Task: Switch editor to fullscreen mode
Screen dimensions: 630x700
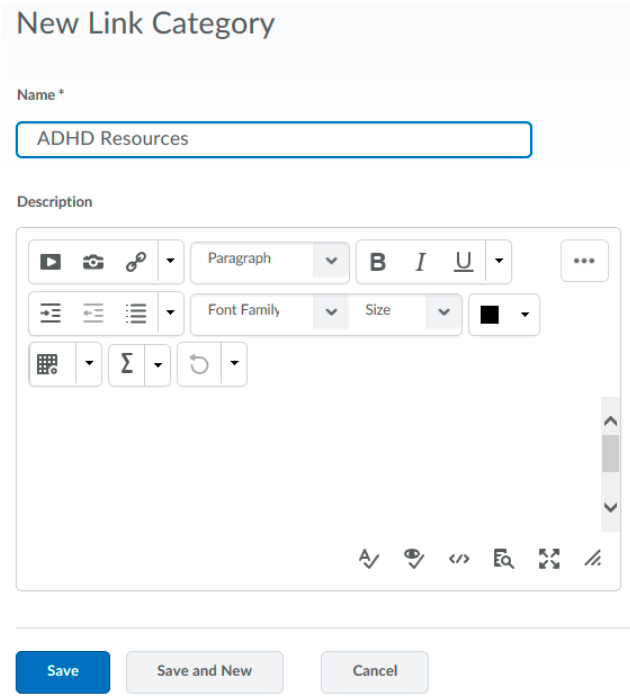Action: tap(549, 559)
